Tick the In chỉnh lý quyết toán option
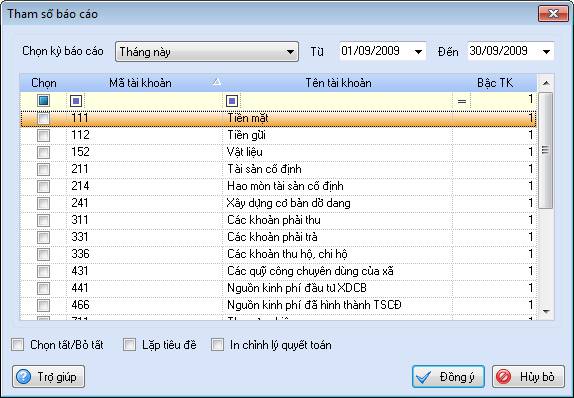 tap(217, 345)
